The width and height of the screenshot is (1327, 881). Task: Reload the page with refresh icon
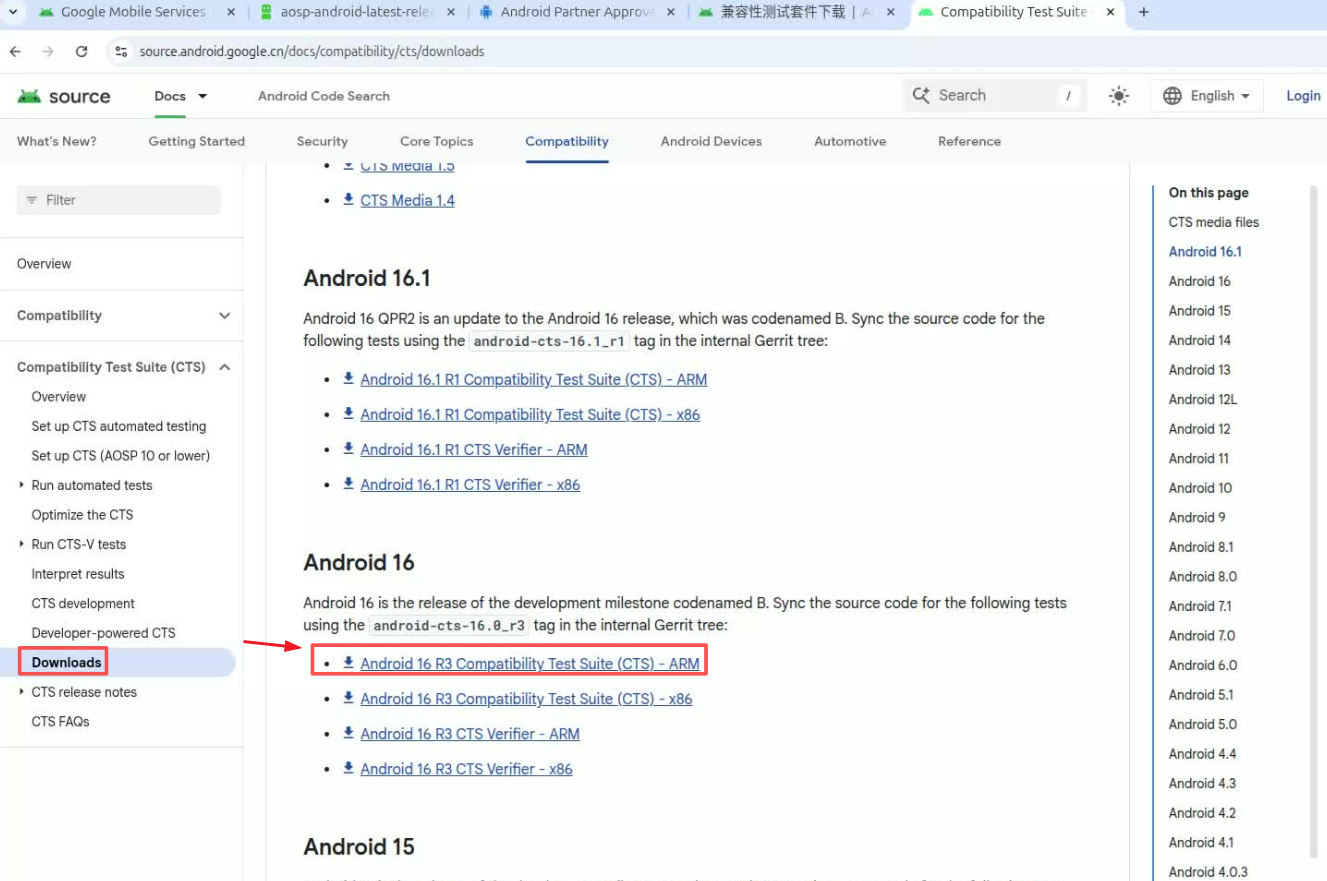82,51
